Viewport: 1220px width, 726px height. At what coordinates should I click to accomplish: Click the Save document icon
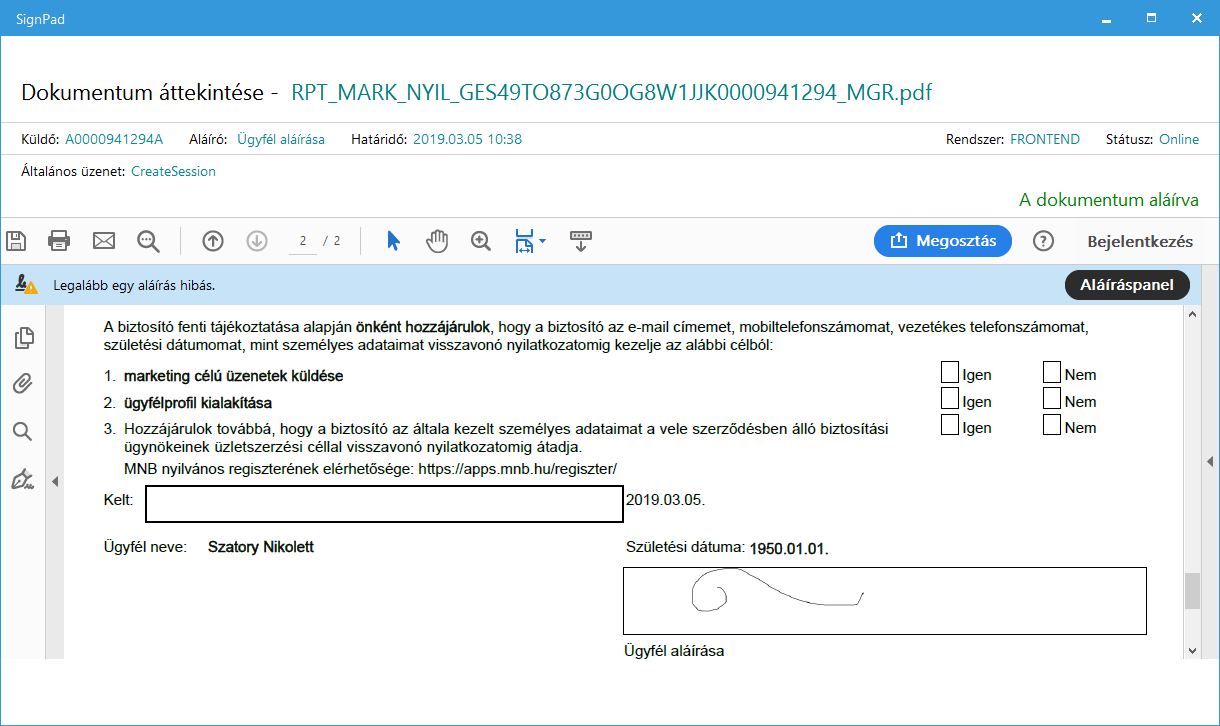[16, 240]
